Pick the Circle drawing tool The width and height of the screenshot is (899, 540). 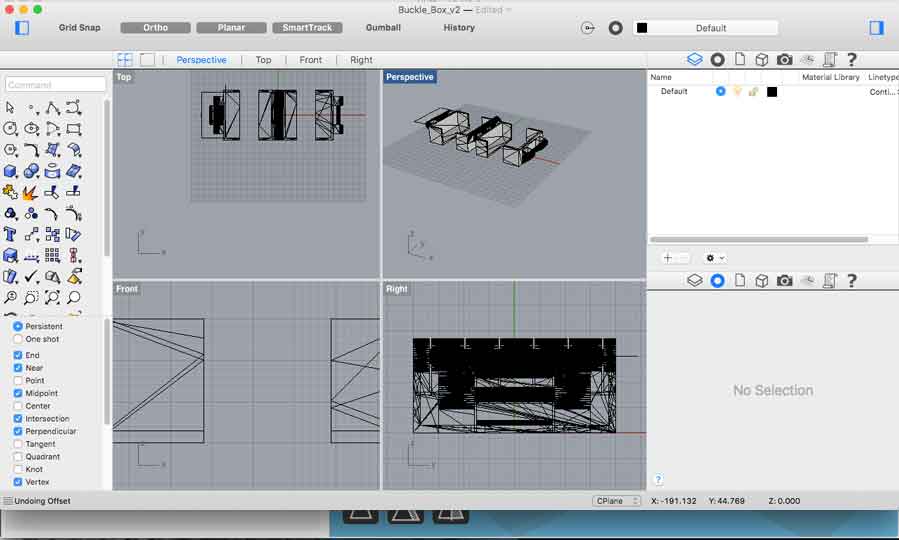(x=10, y=129)
